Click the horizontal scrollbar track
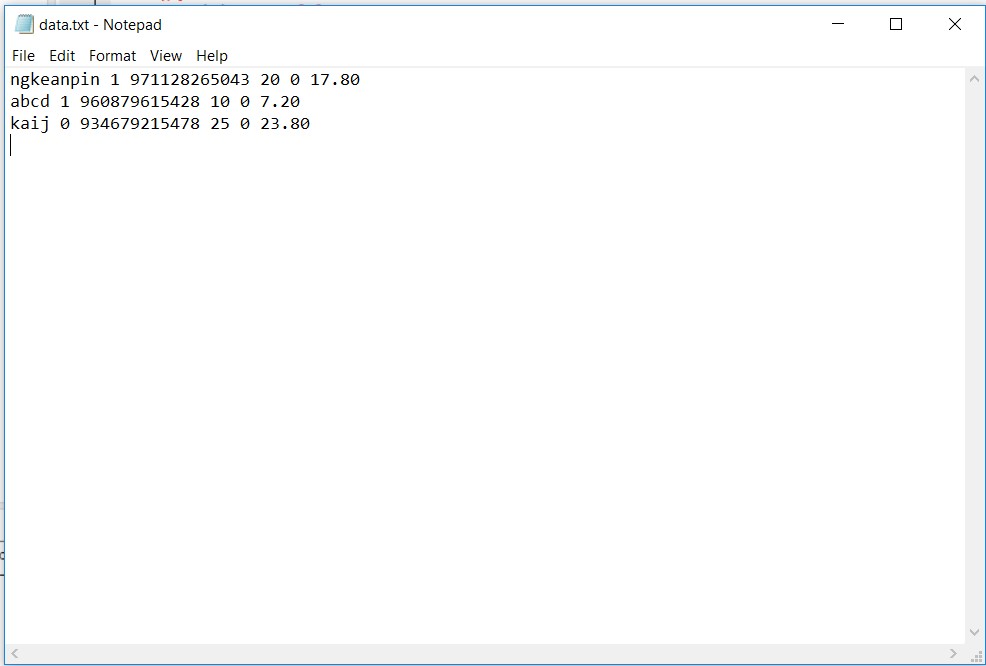Screen dimensions: 986x666 click(x=480, y=651)
